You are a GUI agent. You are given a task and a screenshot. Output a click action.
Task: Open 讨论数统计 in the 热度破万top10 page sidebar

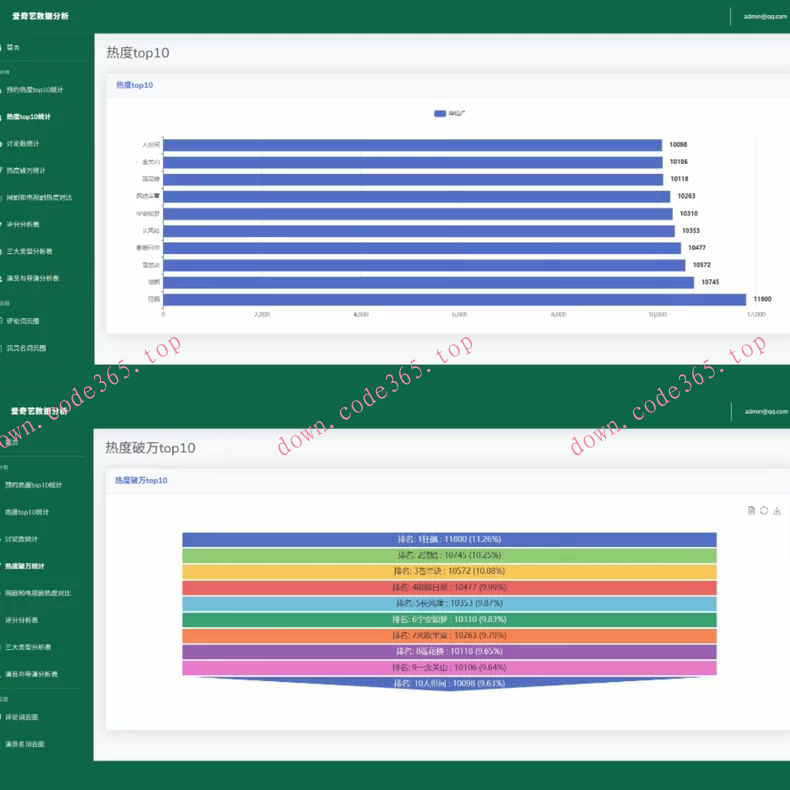[21, 539]
